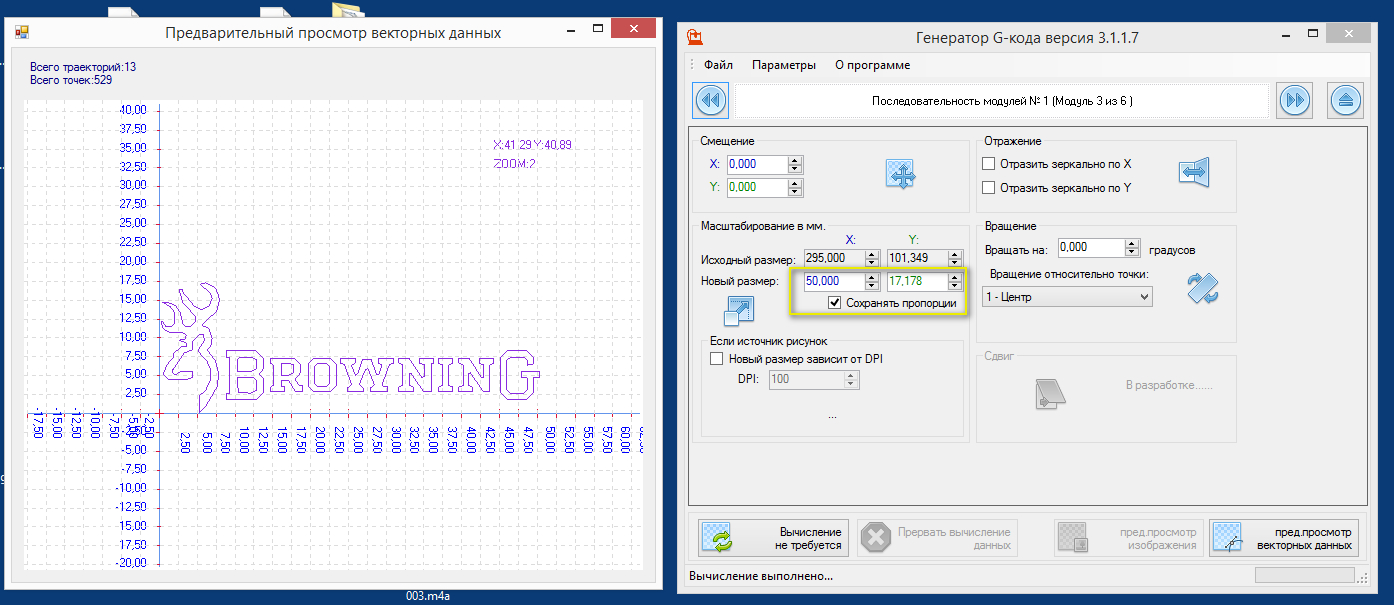Viewport: 1394px width, 605px height.
Task: Click ZOOM:2 label in preview window
Action: [515, 163]
